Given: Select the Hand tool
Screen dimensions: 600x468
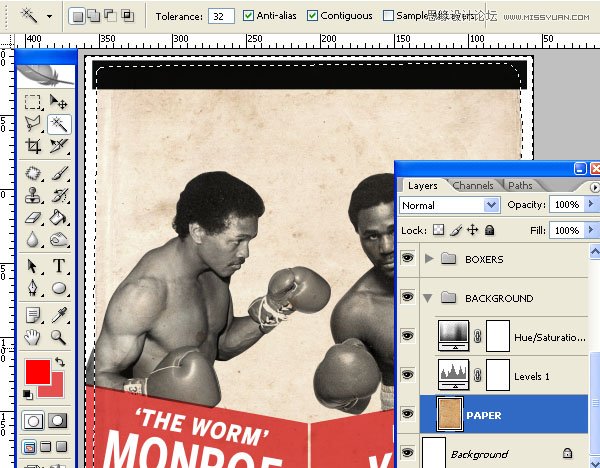Looking at the screenshot, I should pos(33,337).
